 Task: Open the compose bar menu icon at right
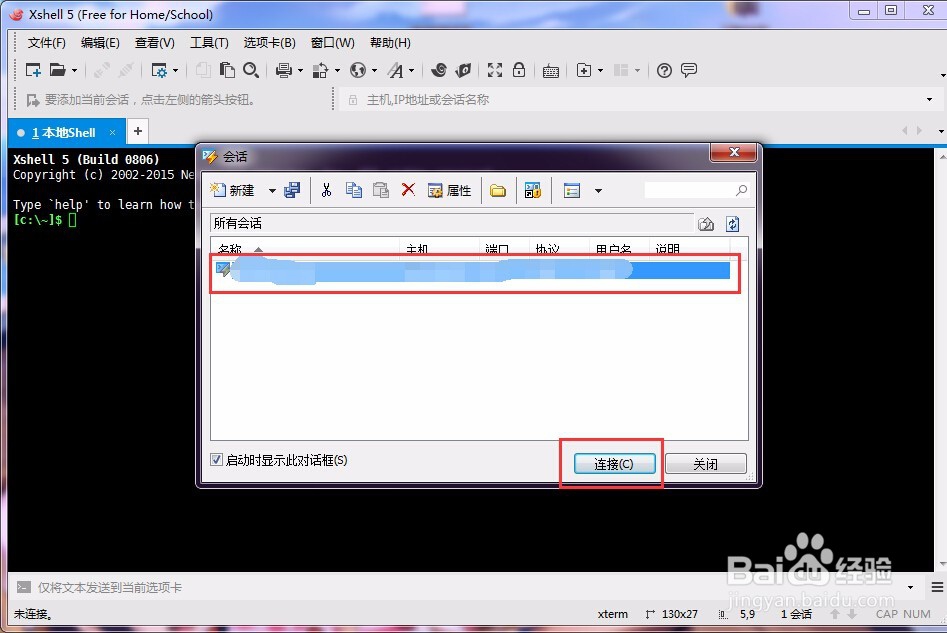coord(937,587)
